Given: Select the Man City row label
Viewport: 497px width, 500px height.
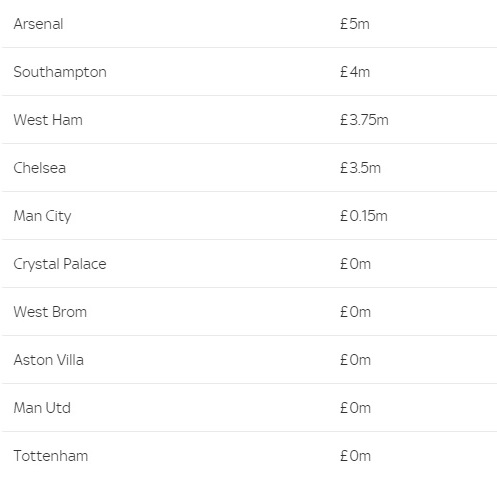Looking at the screenshot, I should click(x=42, y=216).
